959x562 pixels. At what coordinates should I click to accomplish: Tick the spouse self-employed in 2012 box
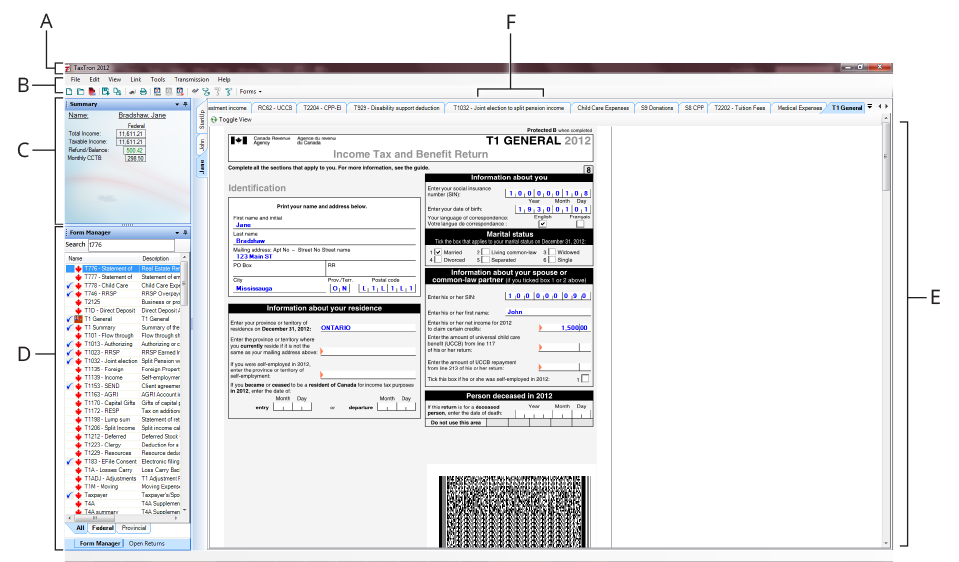tap(585, 377)
